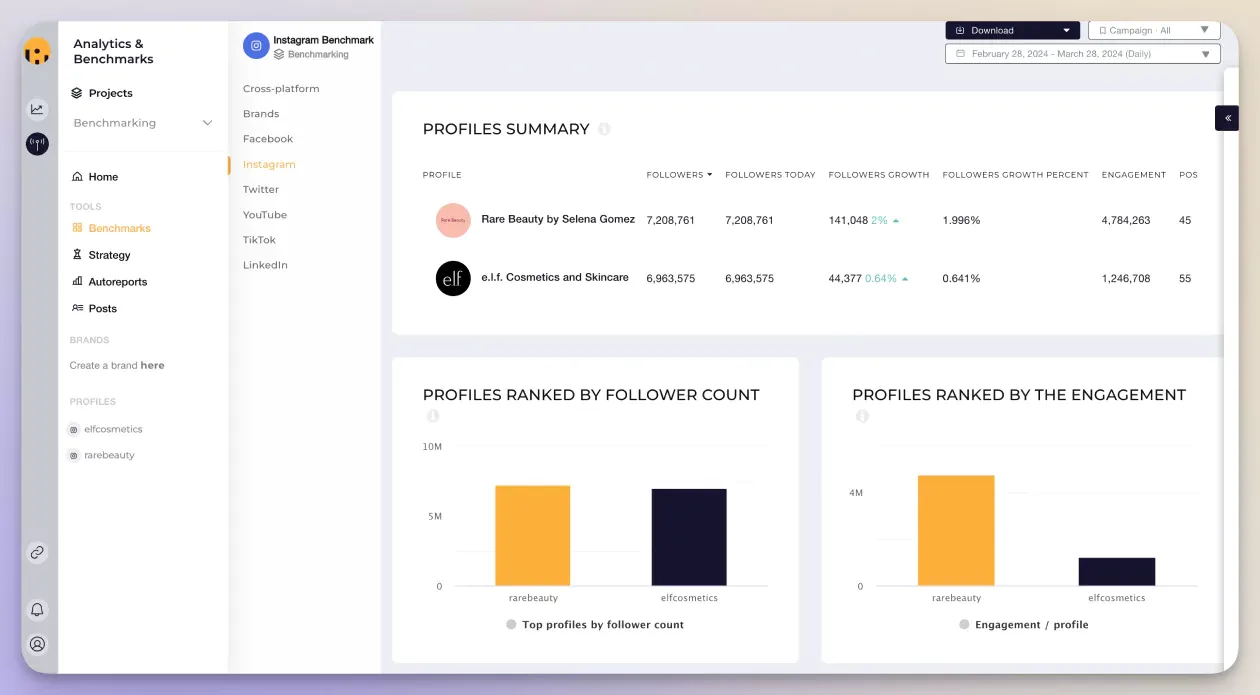The image size is (1260, 695).
Task: Click e.l.f. Cosmetics profile avatar
Action: (x=453, y=278)
